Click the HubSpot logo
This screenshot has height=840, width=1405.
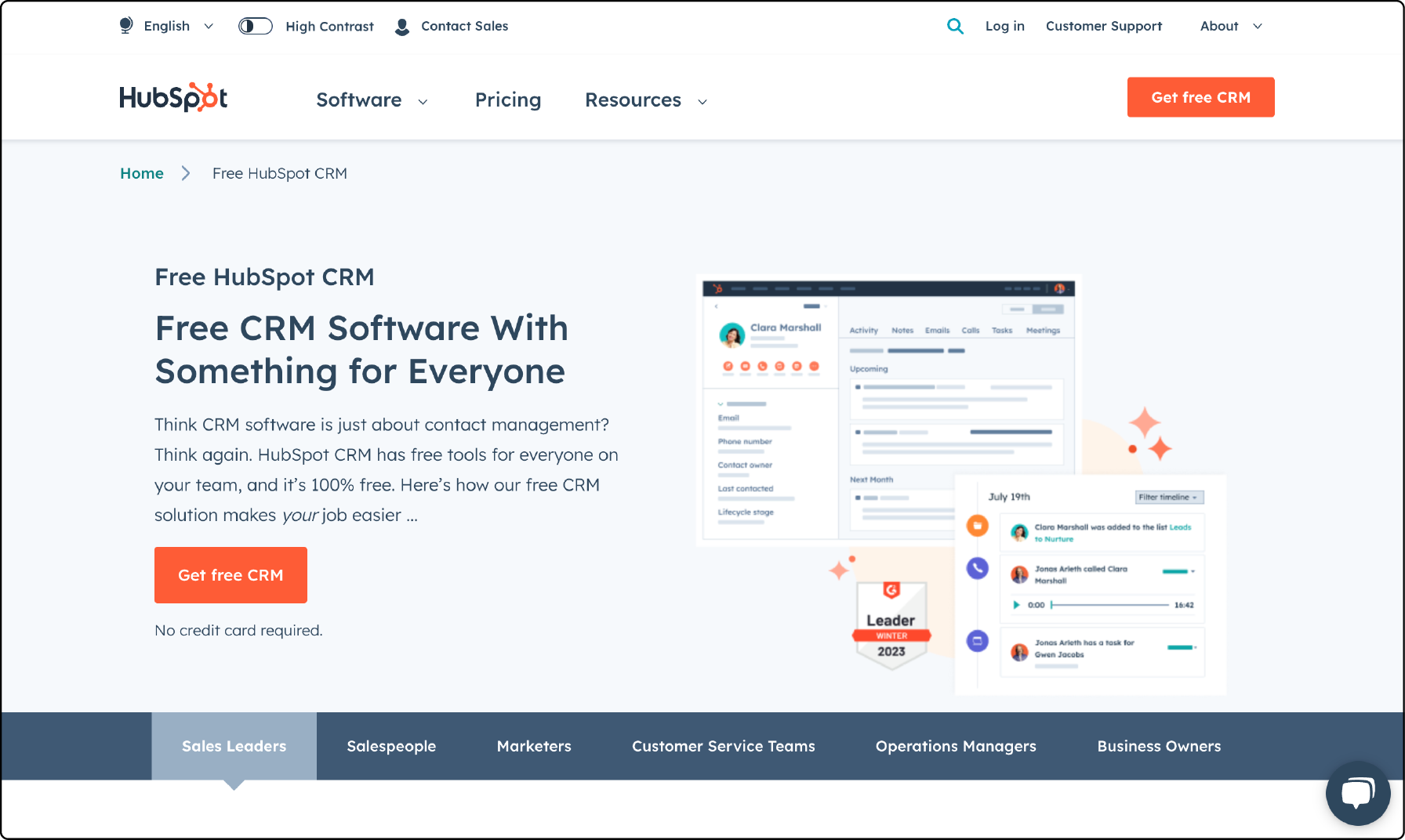pos(173,97)
